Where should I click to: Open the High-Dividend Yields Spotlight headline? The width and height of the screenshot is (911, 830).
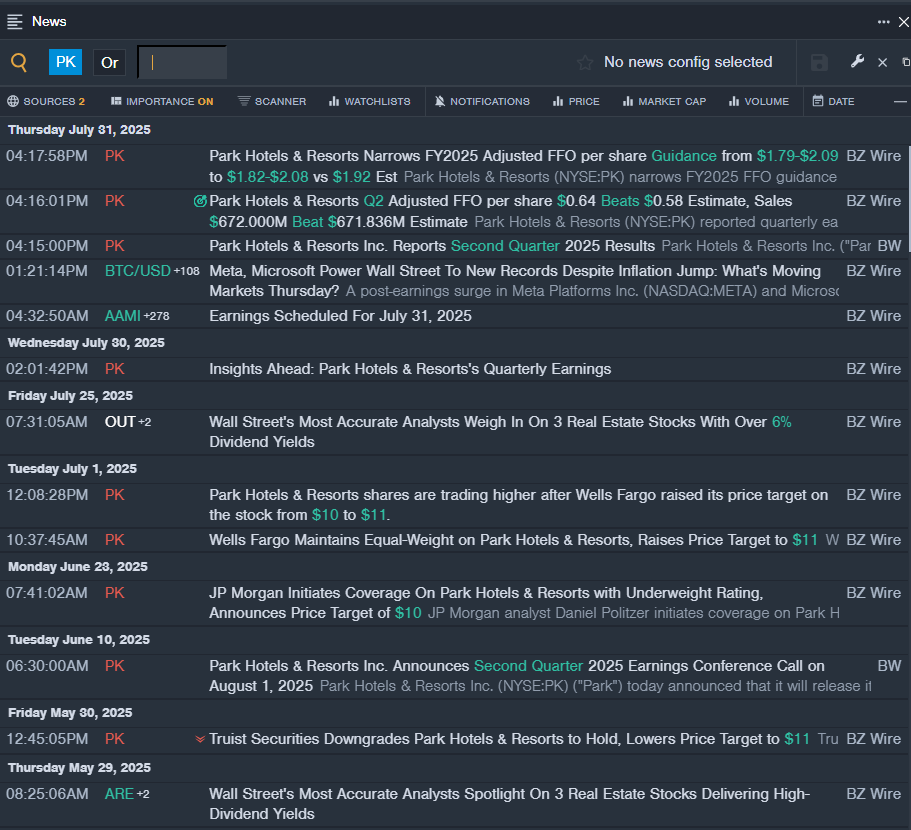[510, 804]
